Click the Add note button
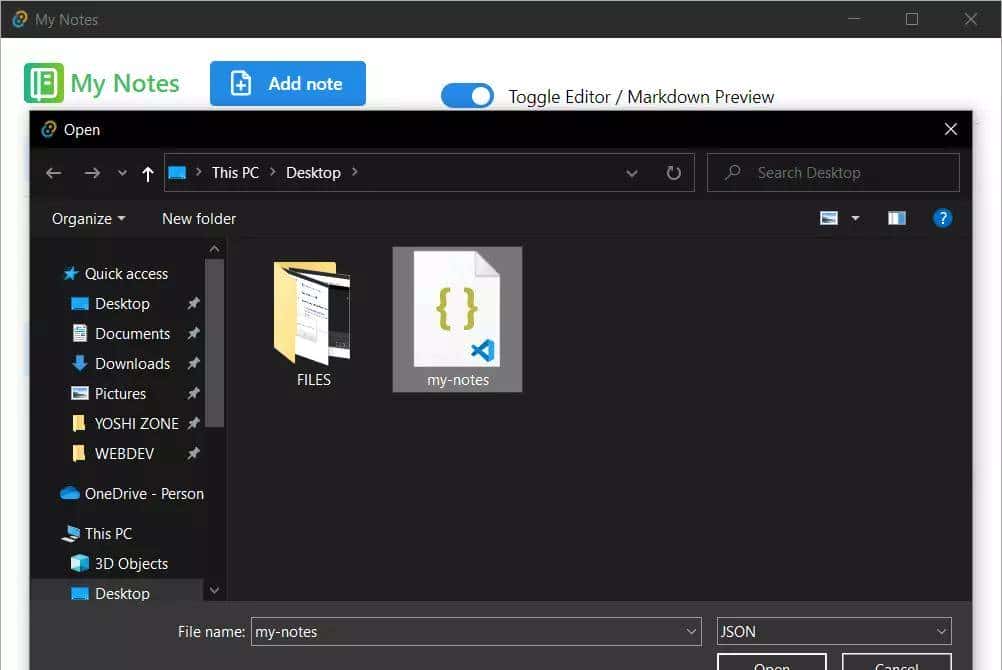This screenshot has width=1002, height=670. 288,84
